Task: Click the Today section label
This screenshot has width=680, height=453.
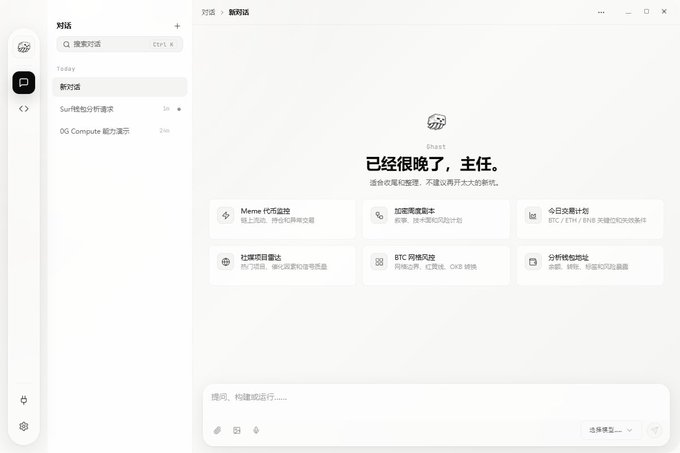Action: 66,68
